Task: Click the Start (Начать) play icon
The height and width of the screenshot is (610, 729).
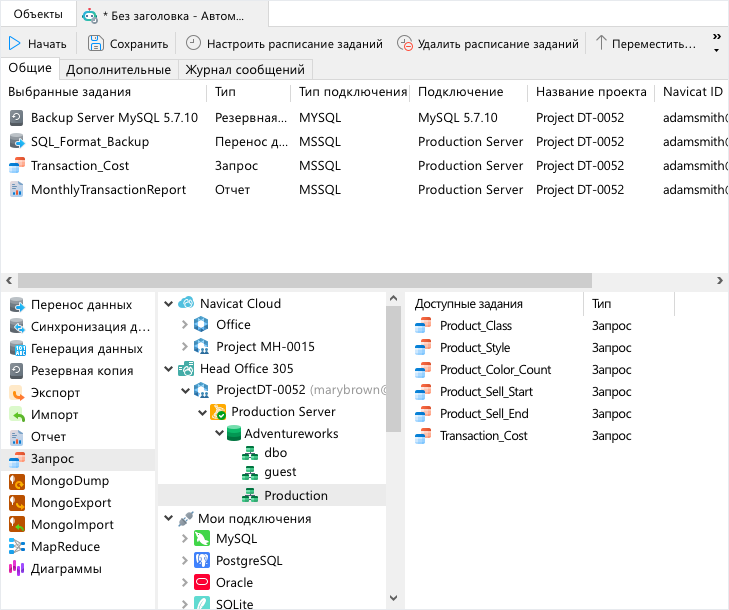Action: click(15, 43)
